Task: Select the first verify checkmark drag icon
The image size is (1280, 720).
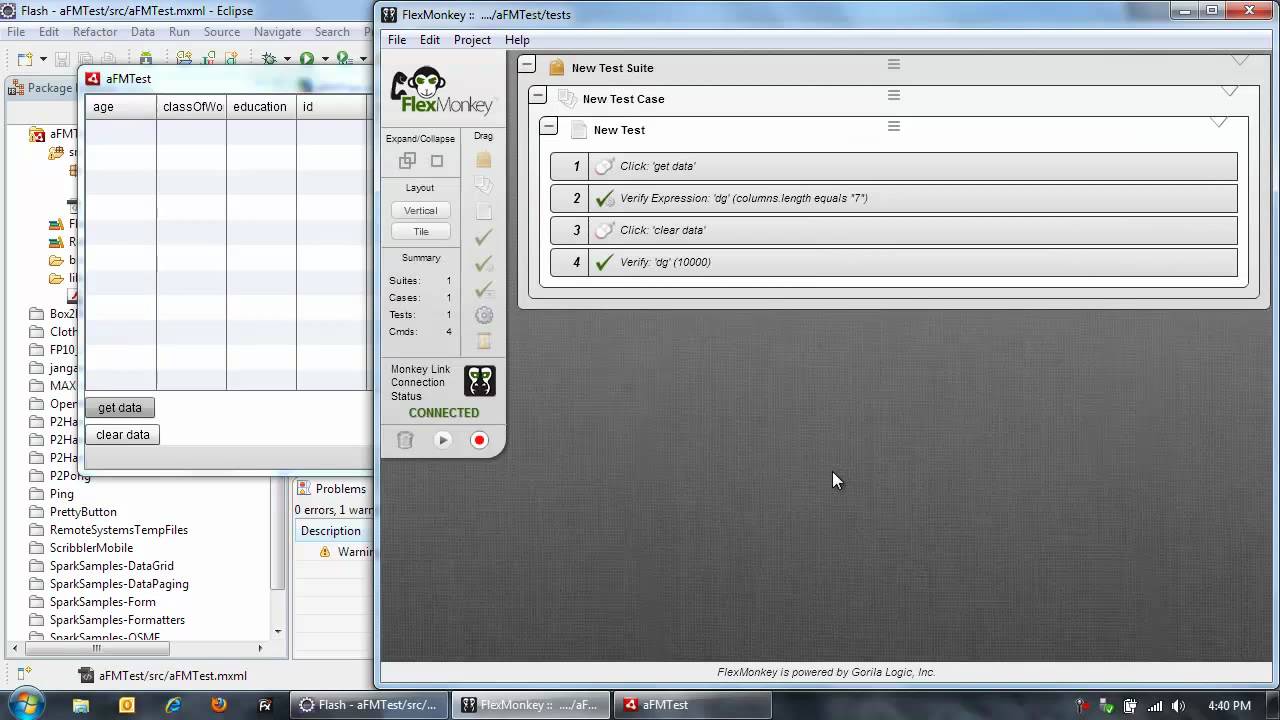Action: [x=484, y=237]
